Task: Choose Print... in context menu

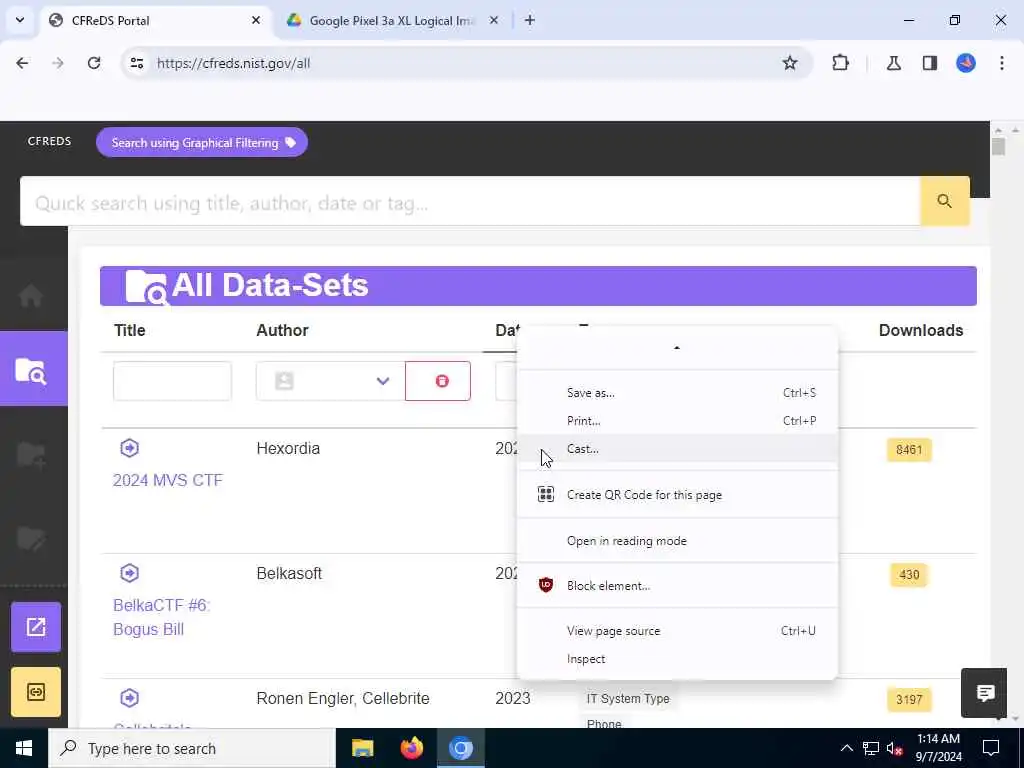Action: [x=677, y=421]
